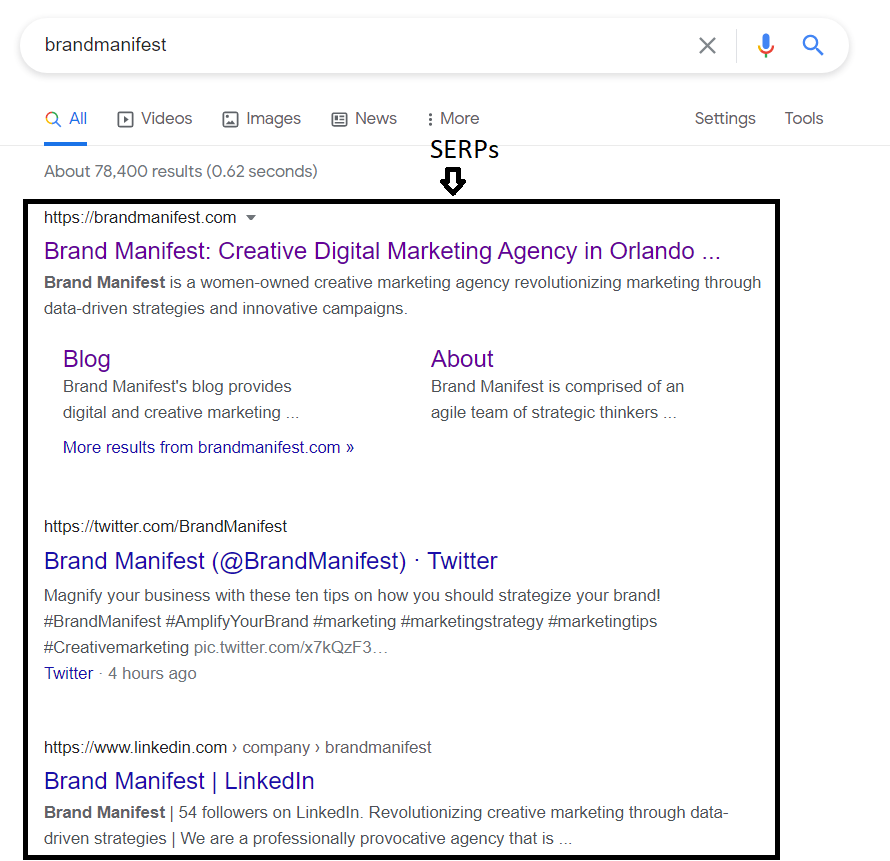890x861 pixels.
Task: Click the 'women-owned creative marketing agency' snippet
Action: [355, 282]
